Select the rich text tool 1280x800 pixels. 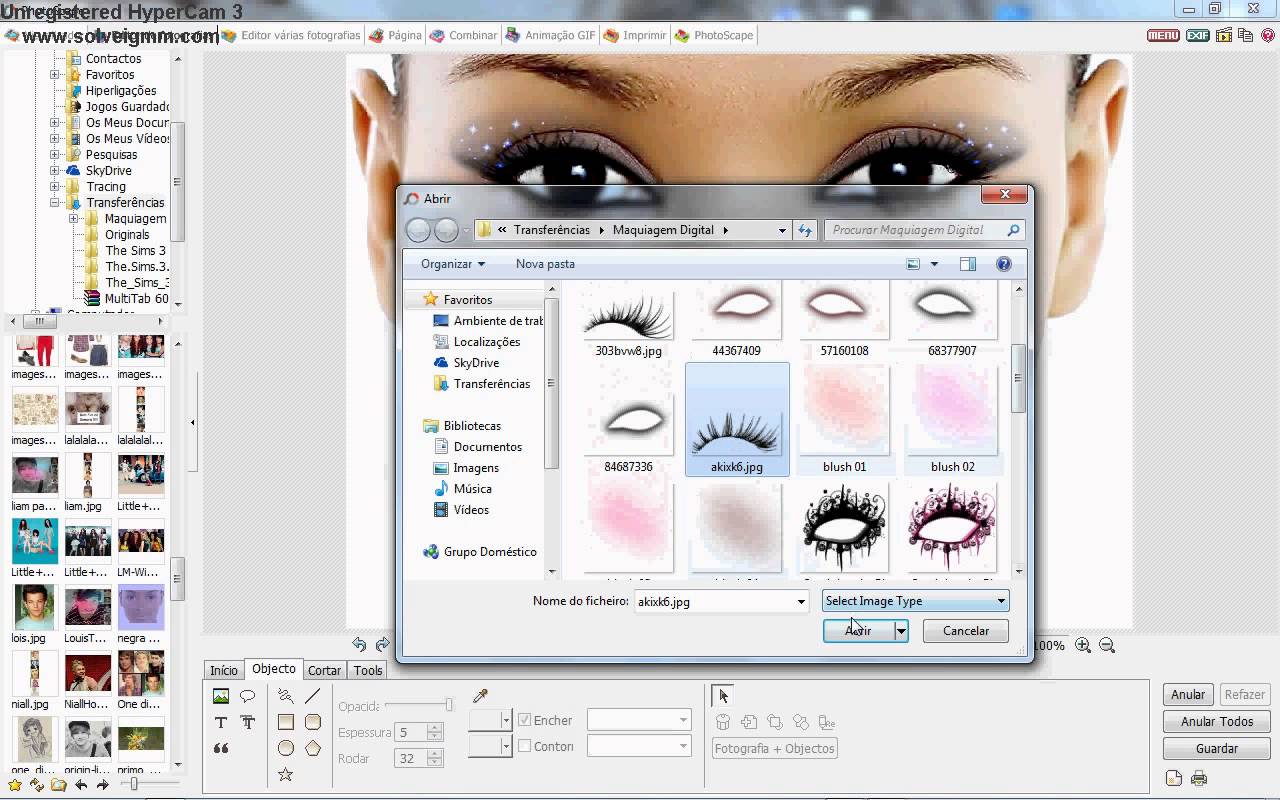click(x=248, y=722)
